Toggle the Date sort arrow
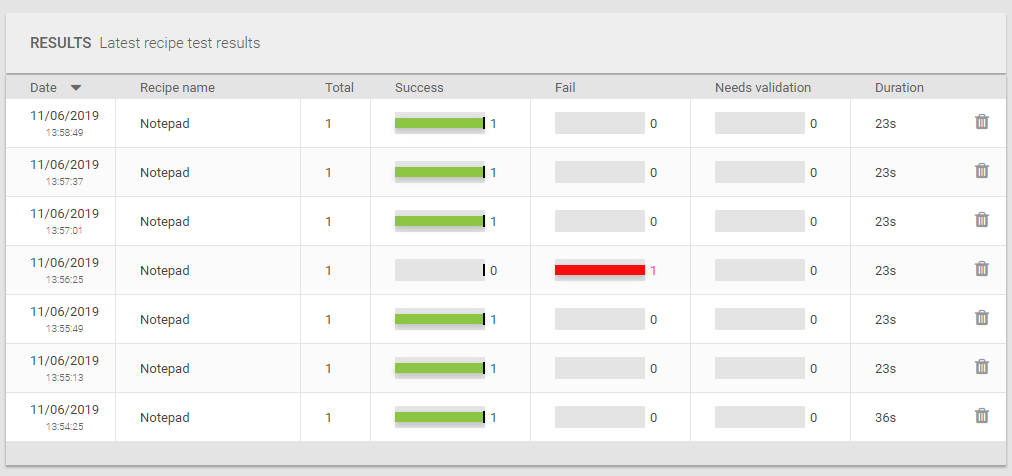Image resolution: width=1012 pixels, height=476 pixels. click(x=76, y=88)
